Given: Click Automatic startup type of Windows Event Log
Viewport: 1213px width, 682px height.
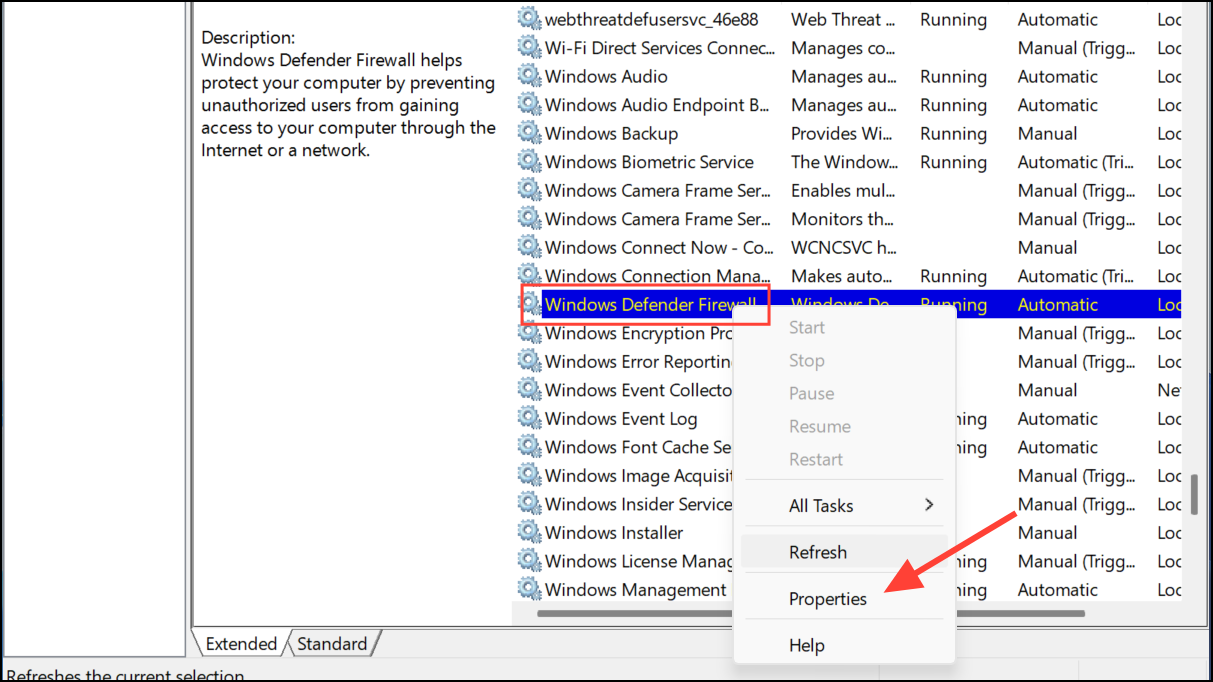Looking at the screenshot, I should pyautogui.click(x=1057, y=418).
